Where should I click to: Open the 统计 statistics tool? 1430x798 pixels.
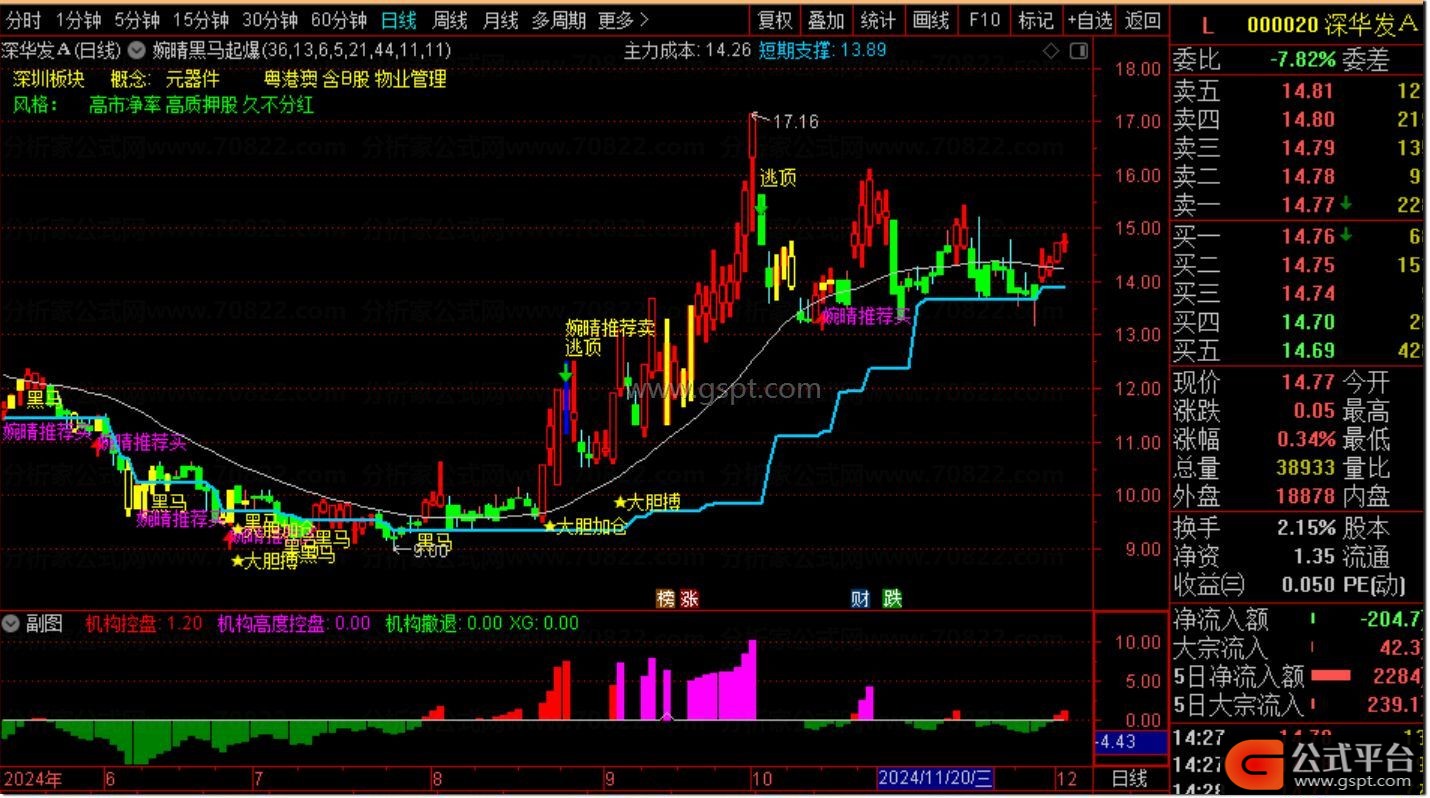(878, 19)
